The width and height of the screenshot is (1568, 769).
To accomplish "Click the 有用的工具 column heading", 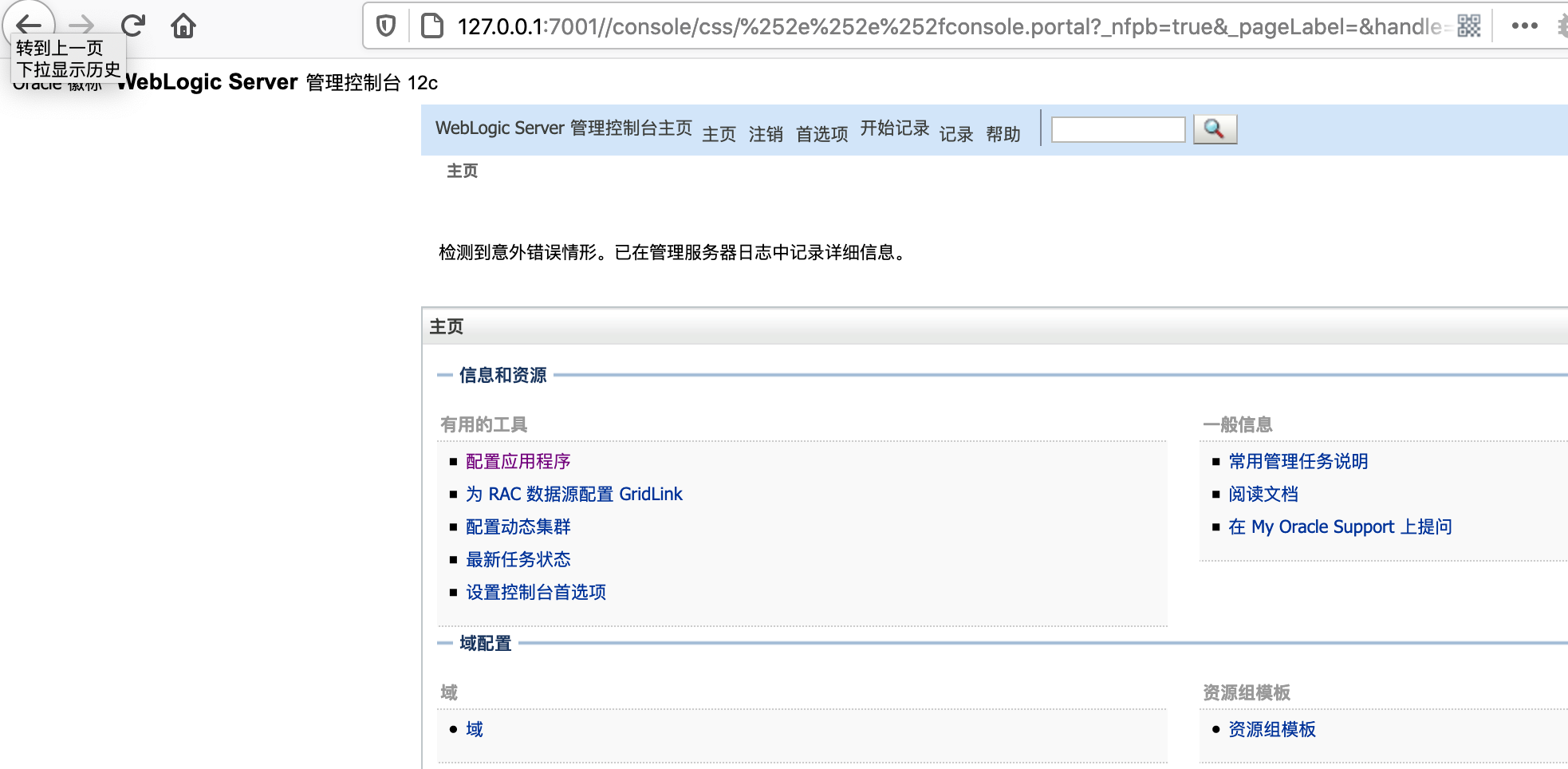I will (484, 424).
